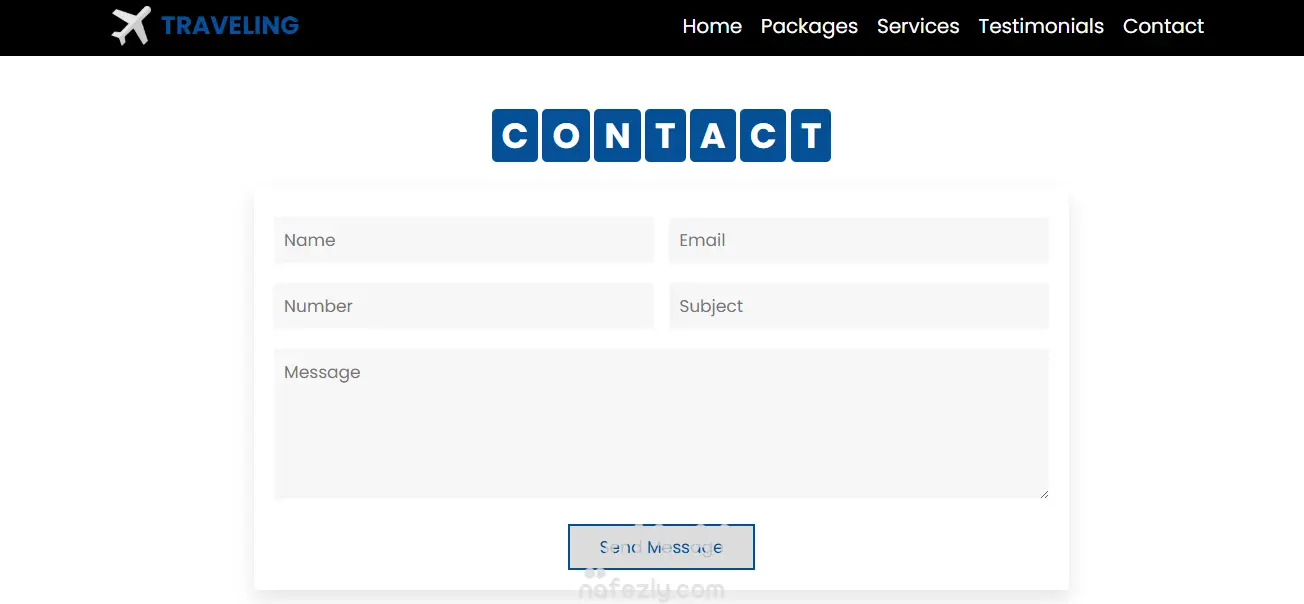Focus the Email input field
This screenshot has height=604, width=1304.
pyautogui.click(x=859, y=240)
